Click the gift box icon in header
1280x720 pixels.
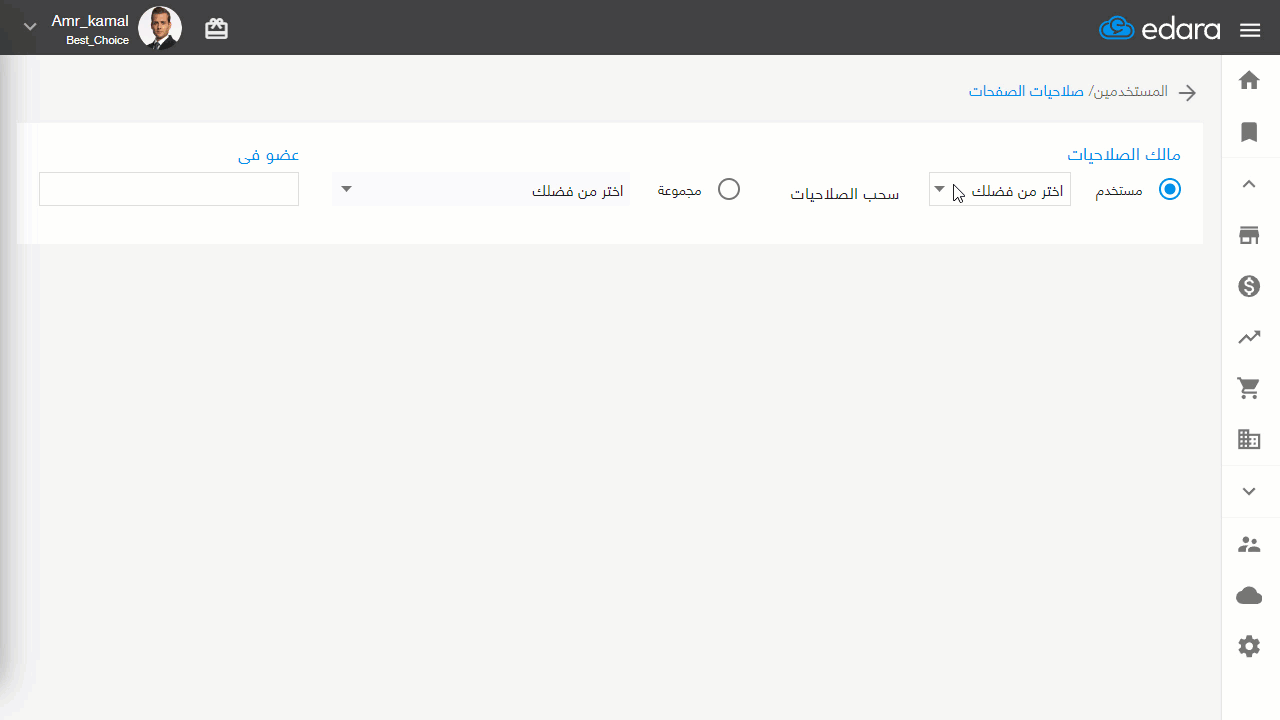[x=216, y=29]
